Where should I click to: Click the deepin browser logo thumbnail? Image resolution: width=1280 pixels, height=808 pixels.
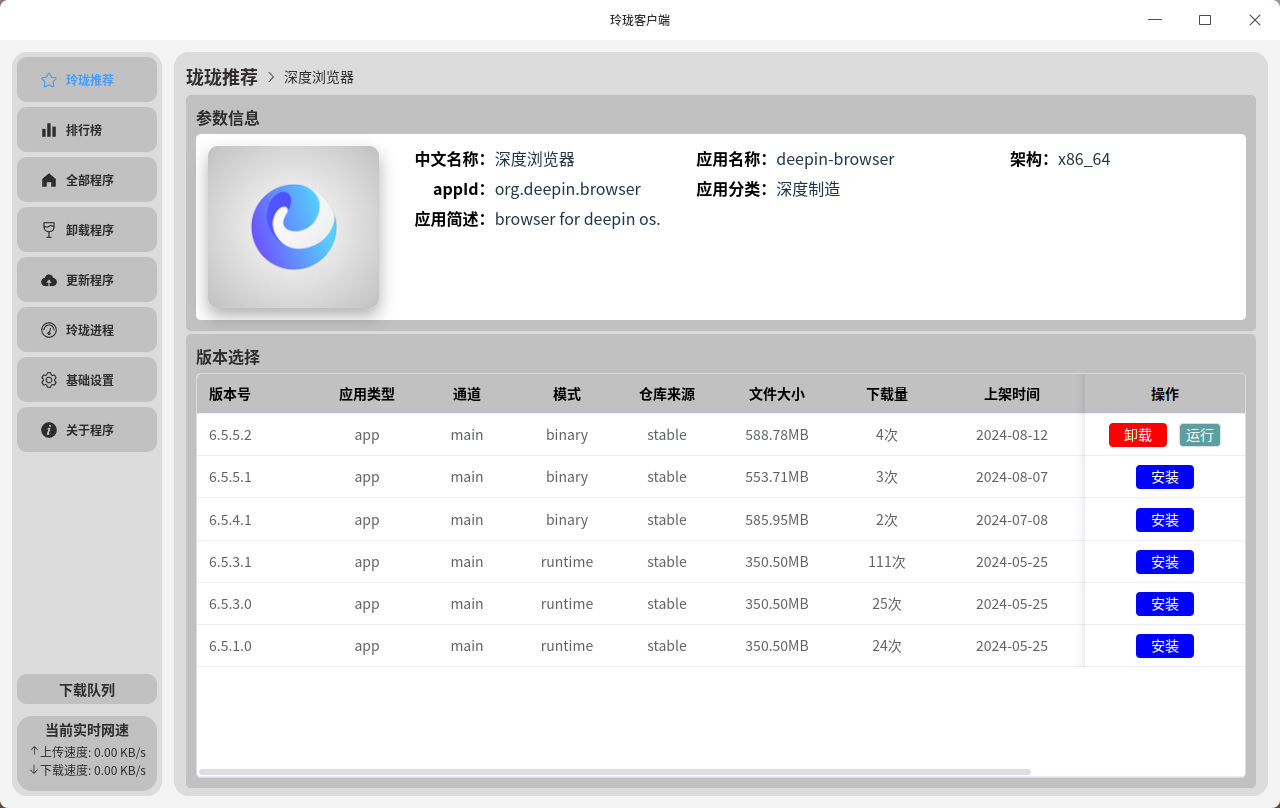pyautogui.click(x=293, y=227)
